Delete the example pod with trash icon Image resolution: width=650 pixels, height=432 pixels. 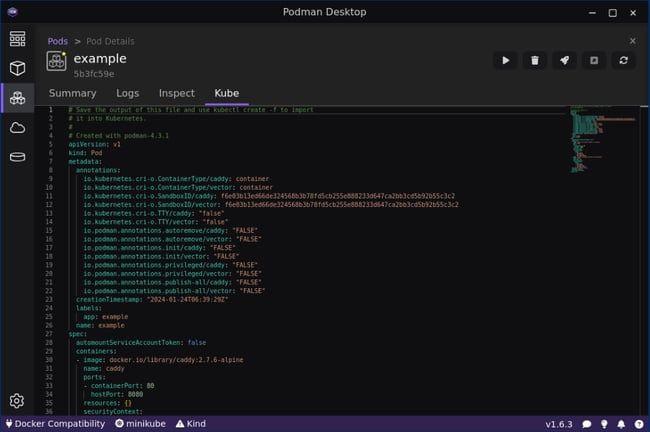[535, 61]
